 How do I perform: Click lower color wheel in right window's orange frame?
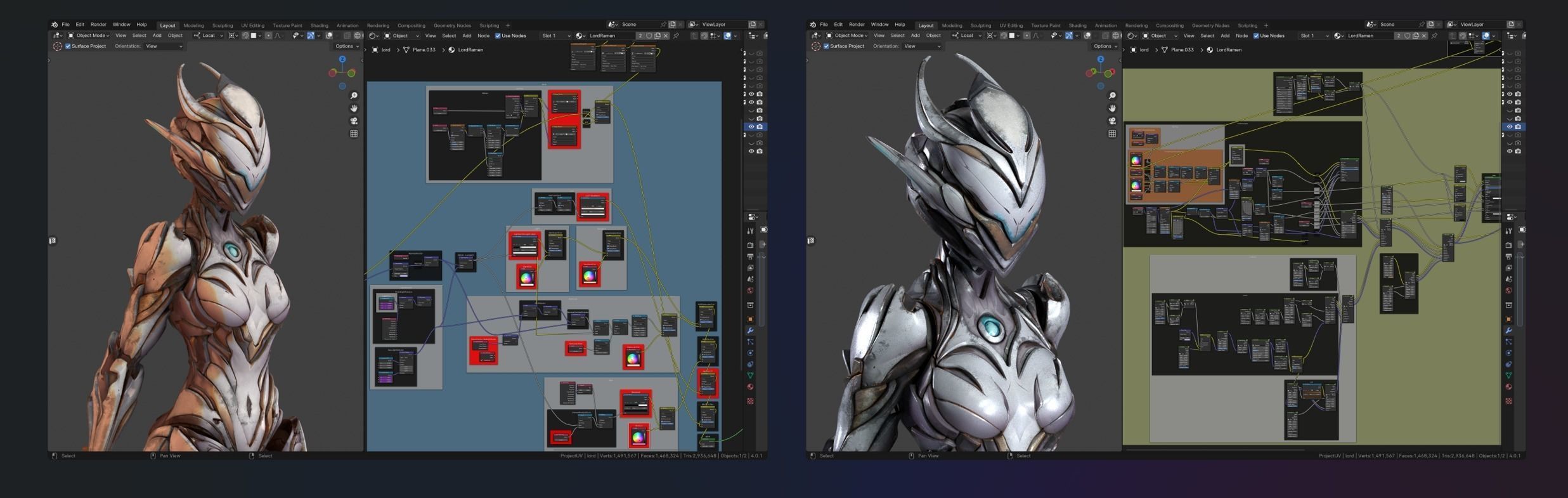1136,186
